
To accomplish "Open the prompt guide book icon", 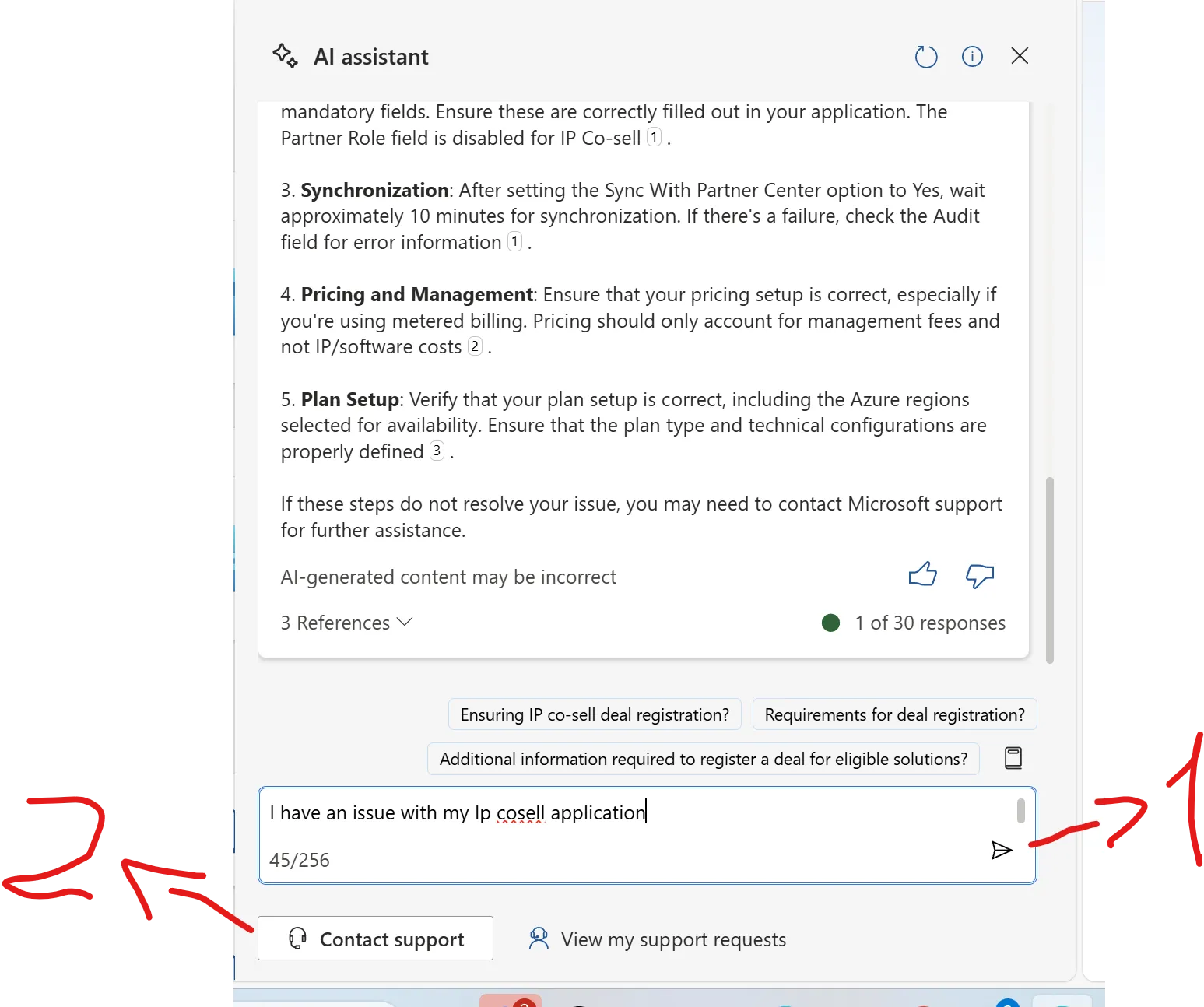I will pos(1013,758).
